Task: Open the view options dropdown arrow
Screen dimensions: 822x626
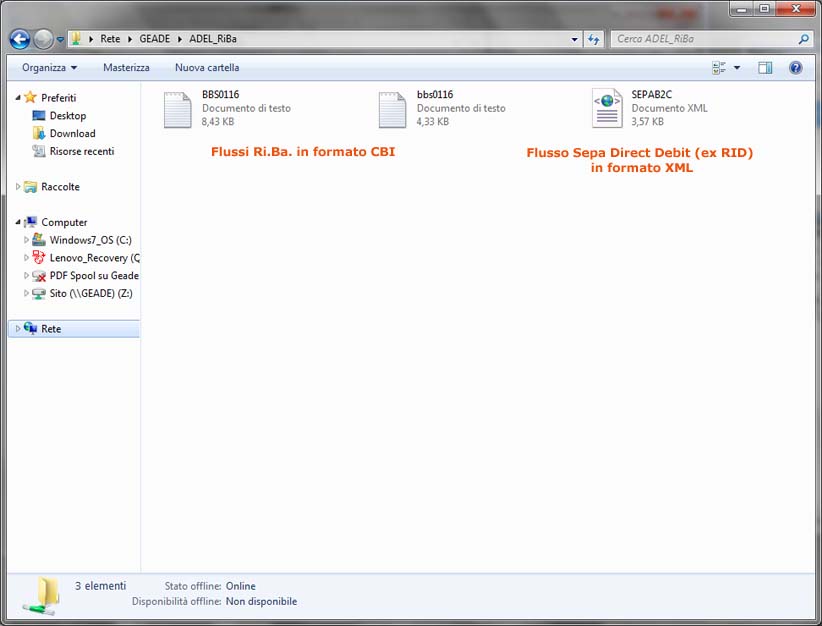Action: click(x=737, y=68)
